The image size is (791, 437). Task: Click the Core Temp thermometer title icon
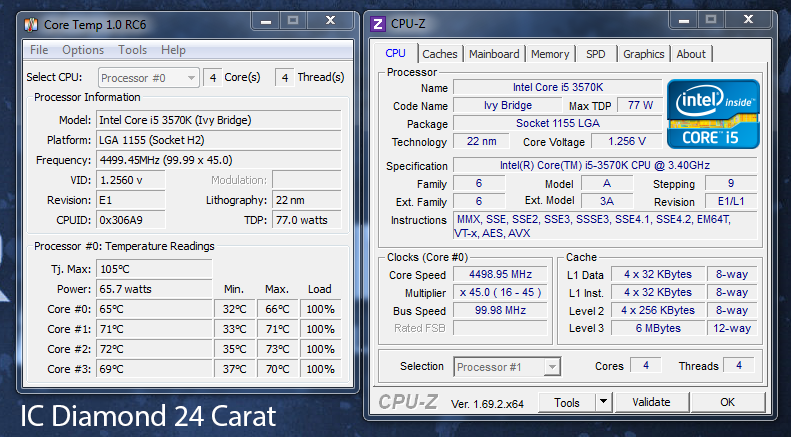pos(30,23)
